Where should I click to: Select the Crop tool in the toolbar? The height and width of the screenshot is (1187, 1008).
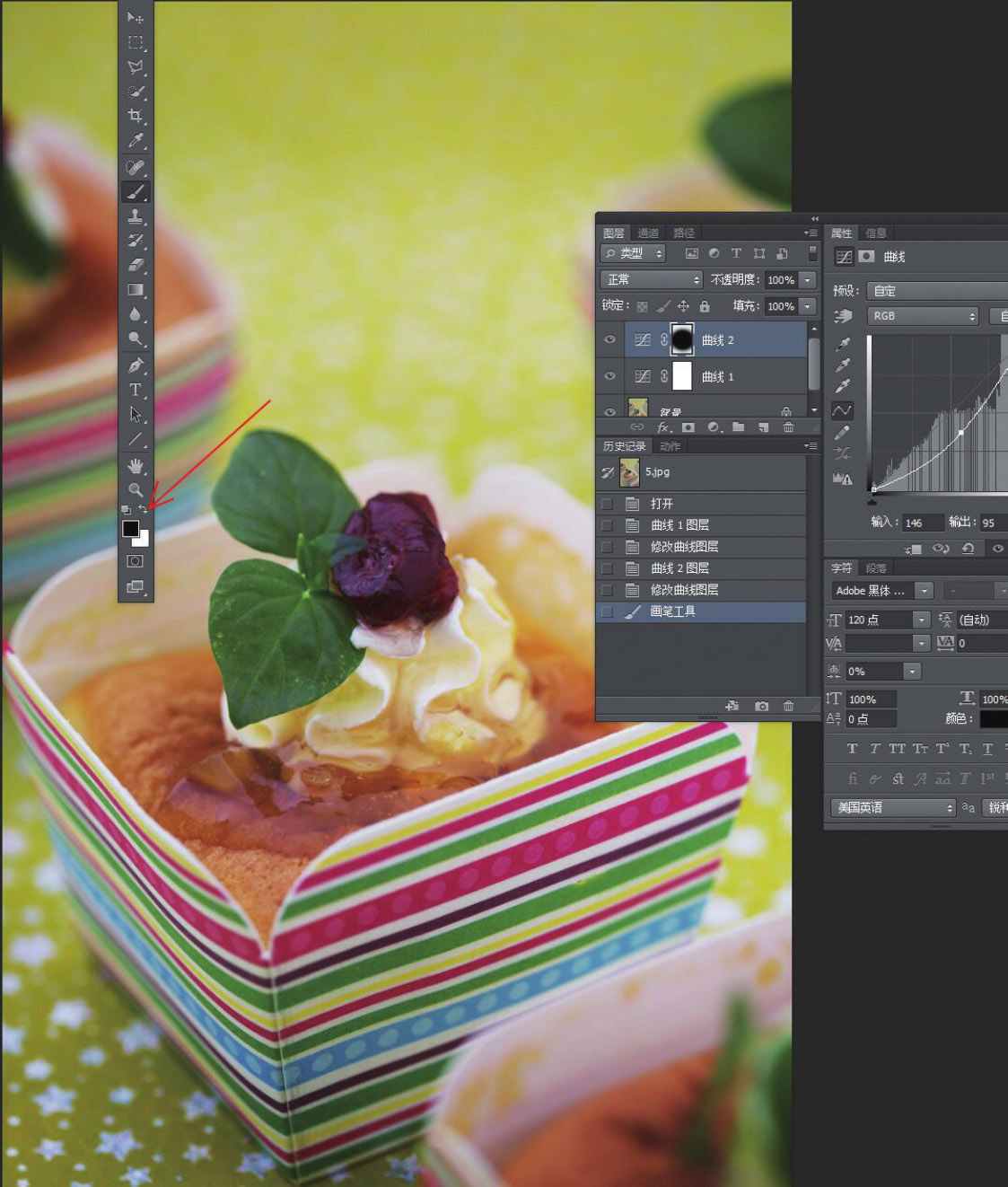[x=136, y=116]
